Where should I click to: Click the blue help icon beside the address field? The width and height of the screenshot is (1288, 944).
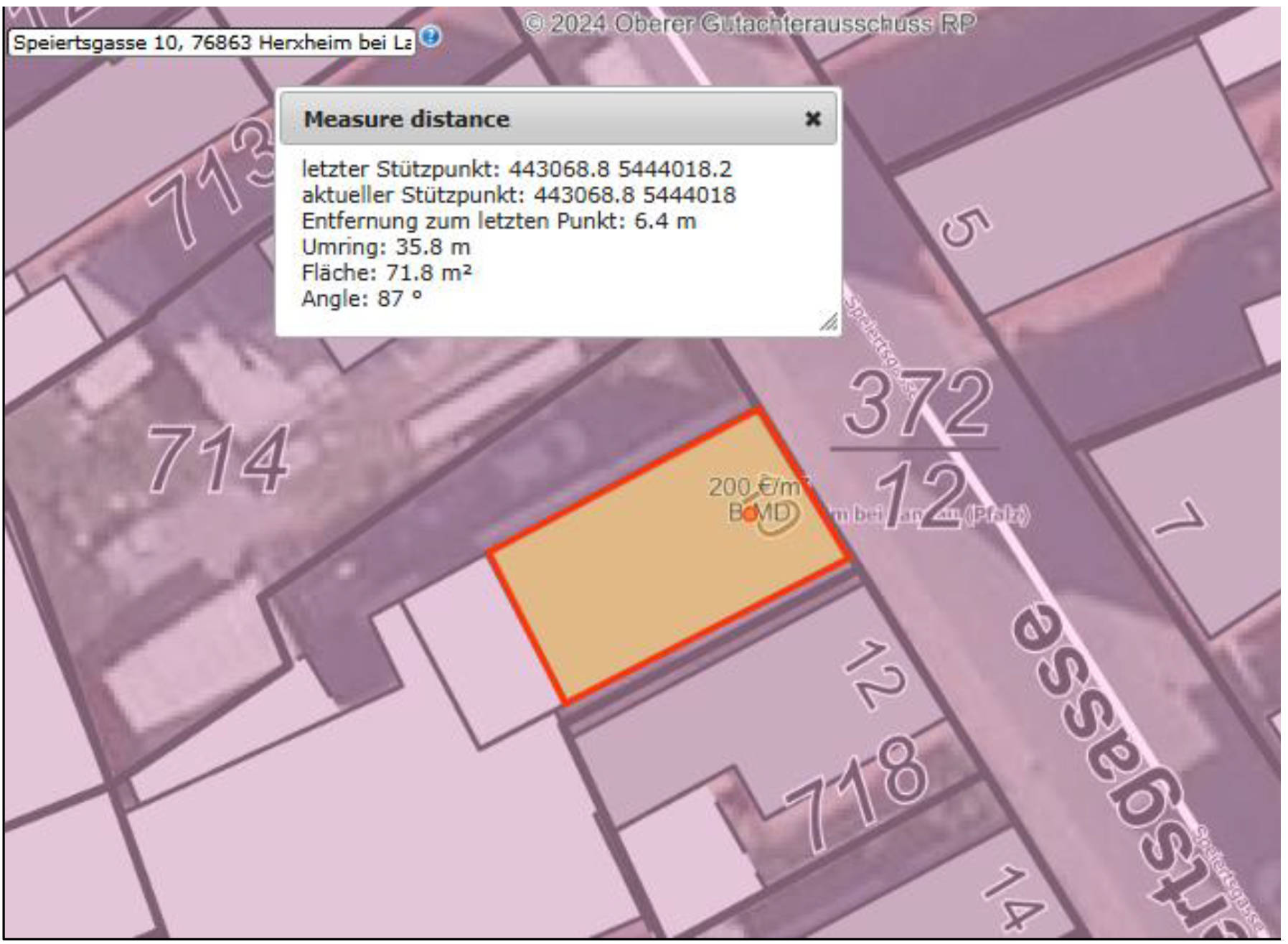pos(431,37)
